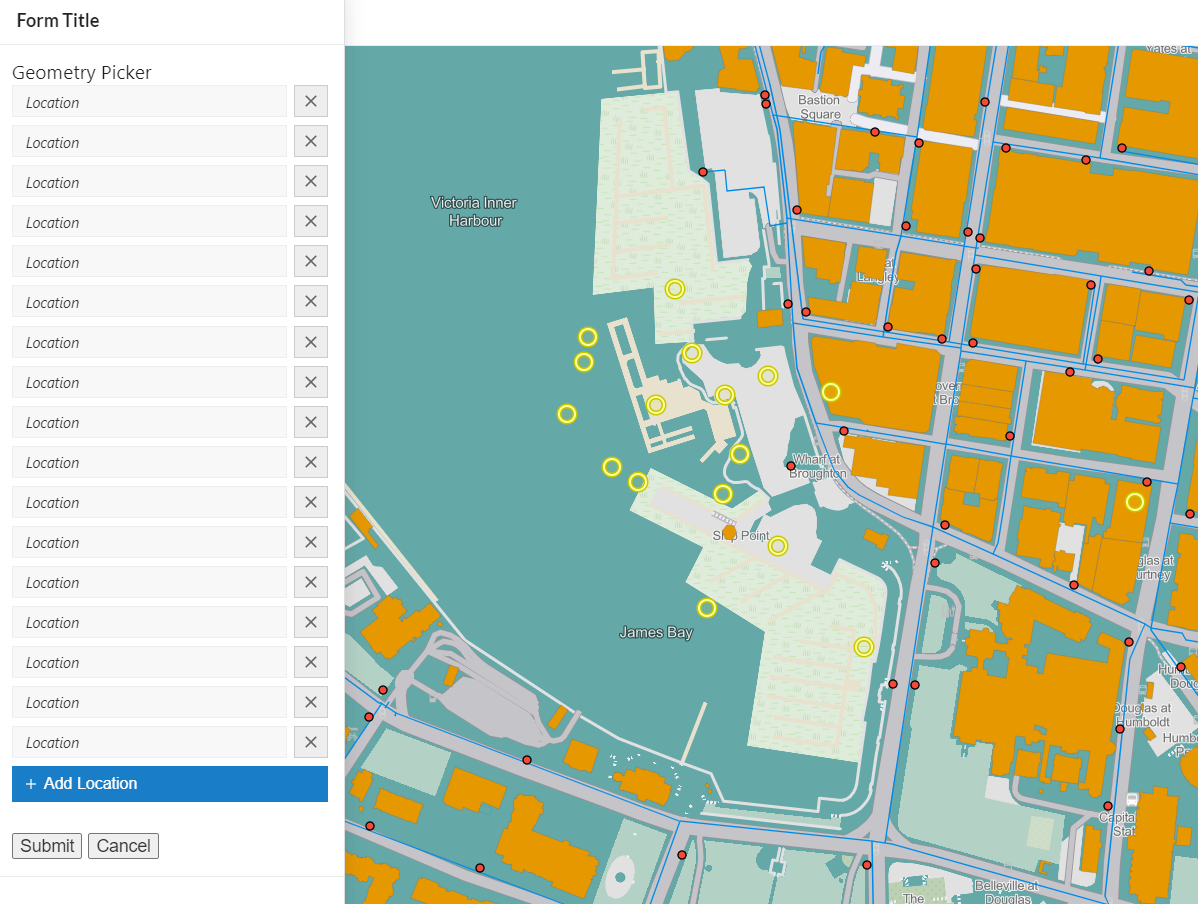This screenshot has height=904, width=1198.
Task: Pick the southeasternmost yellow marker in the park
Action: 863,647
